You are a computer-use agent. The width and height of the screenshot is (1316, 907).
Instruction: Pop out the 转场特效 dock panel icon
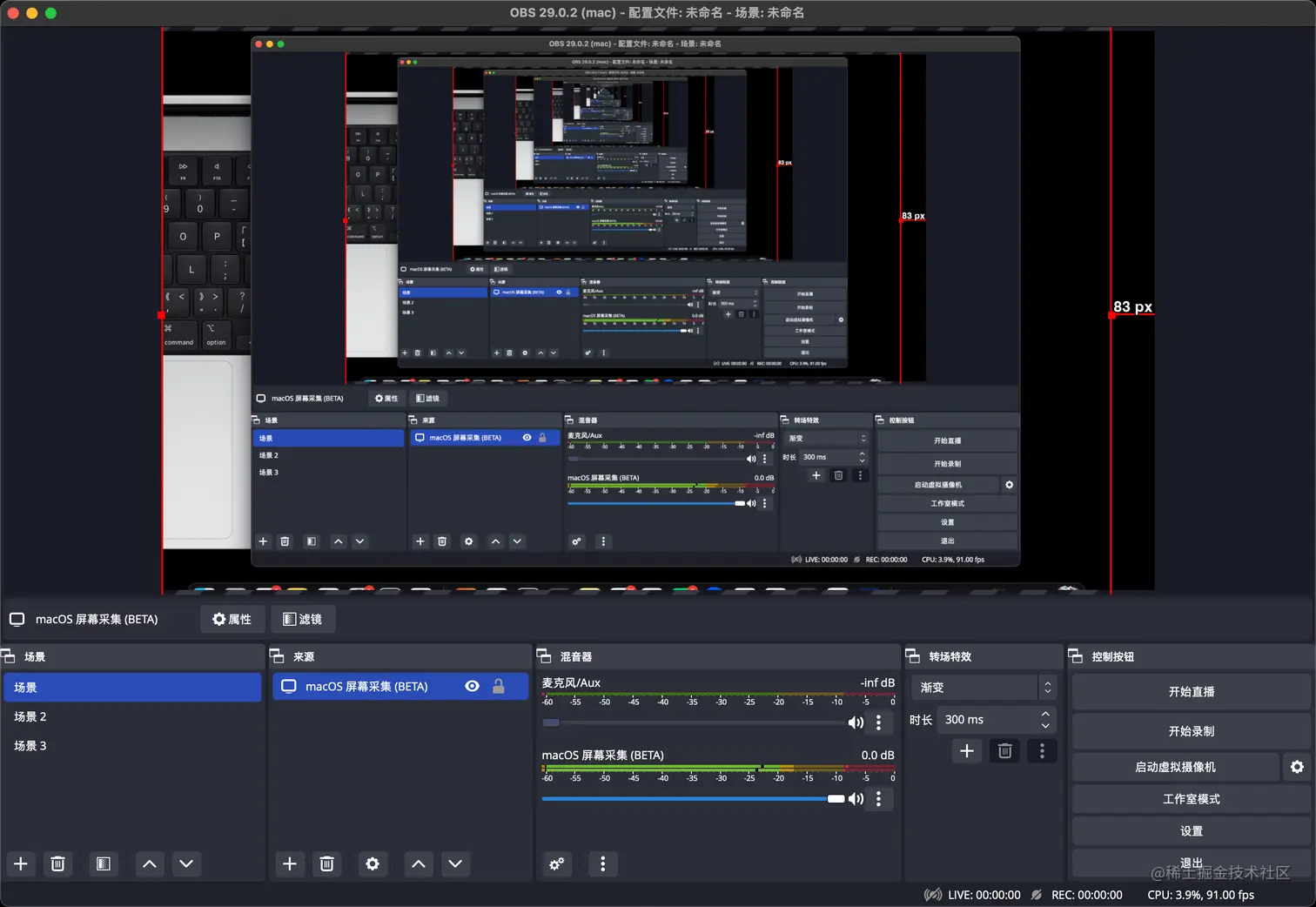913,656
